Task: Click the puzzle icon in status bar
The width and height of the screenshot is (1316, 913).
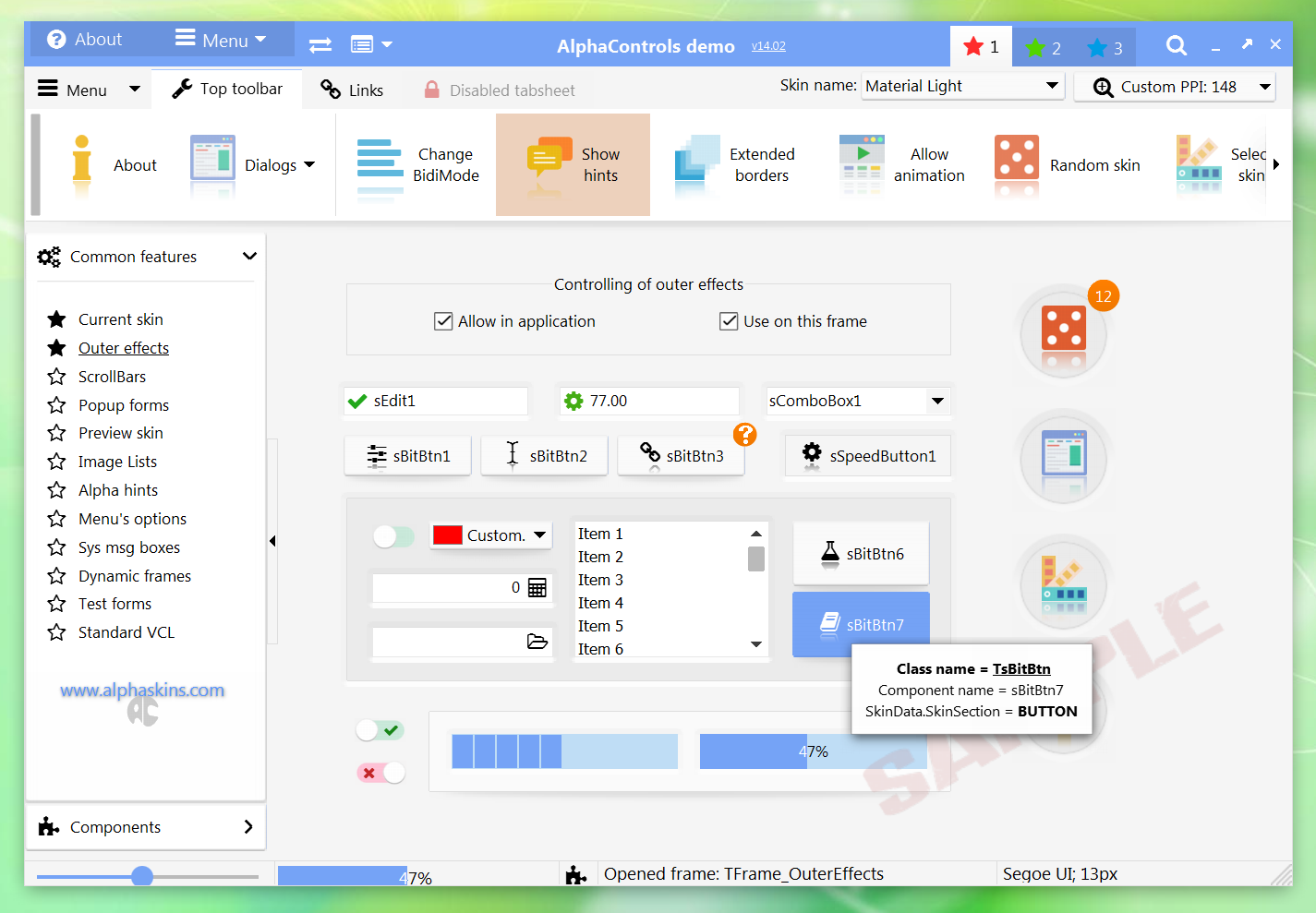Action: (x=576, y=874)
